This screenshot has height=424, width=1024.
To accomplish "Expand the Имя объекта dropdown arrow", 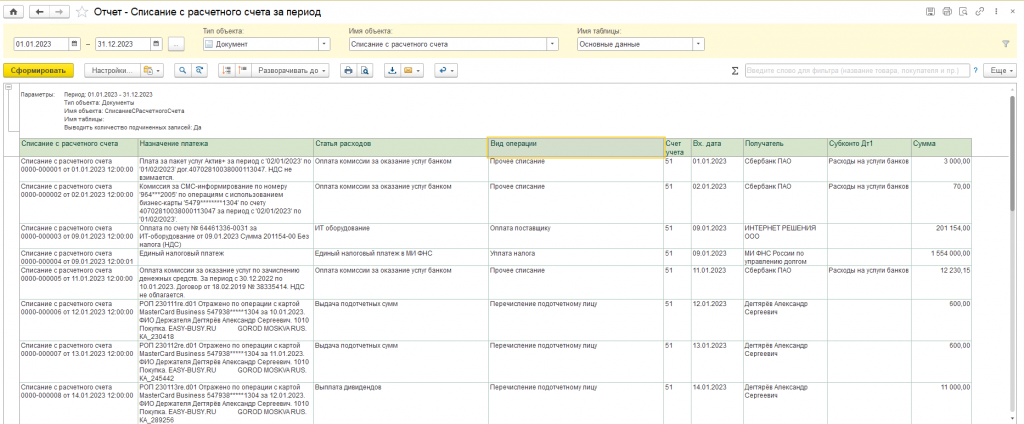I will (553, 44).
